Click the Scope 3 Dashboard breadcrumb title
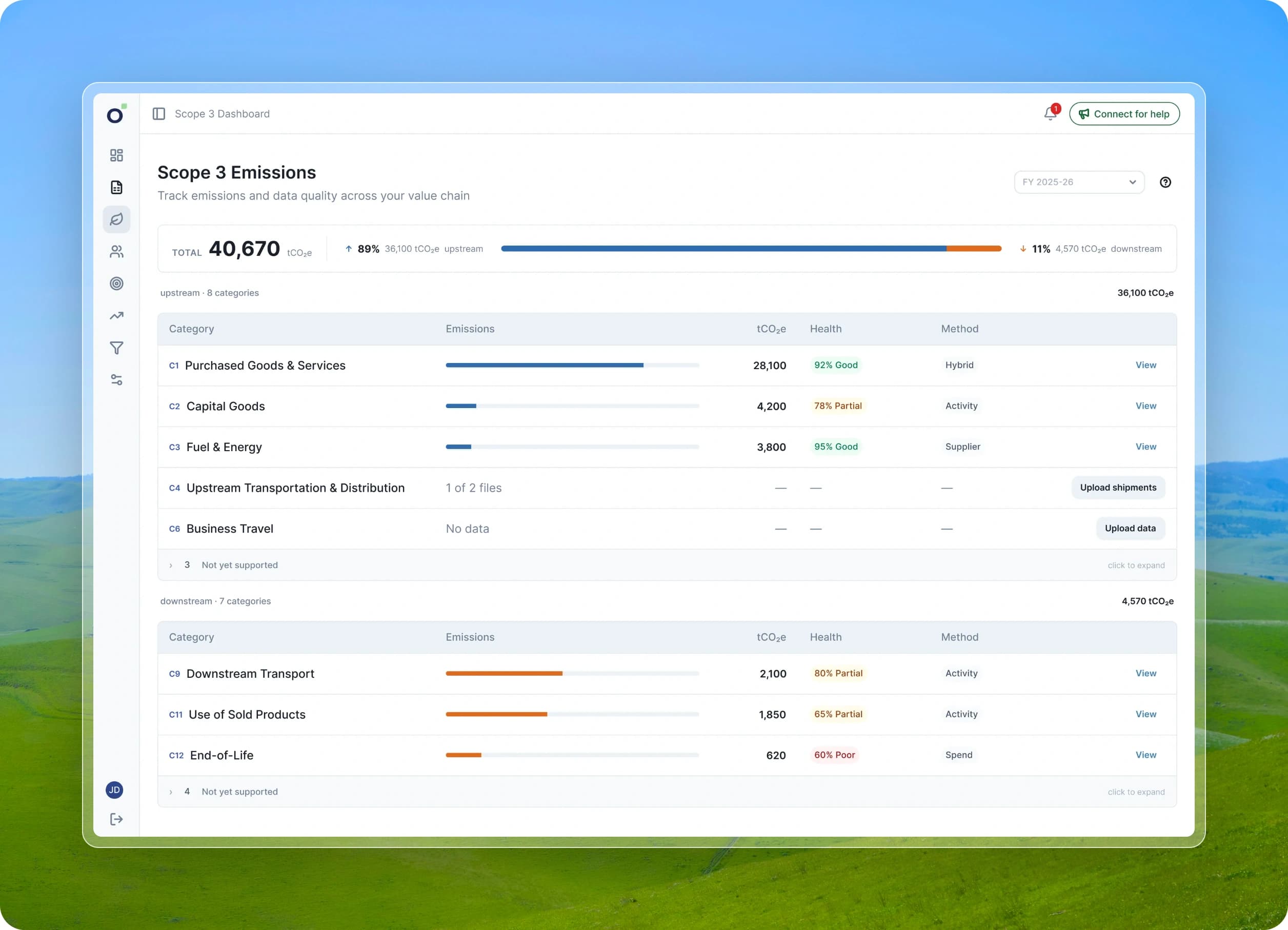 pyautogui.click(x=222, y=113)
